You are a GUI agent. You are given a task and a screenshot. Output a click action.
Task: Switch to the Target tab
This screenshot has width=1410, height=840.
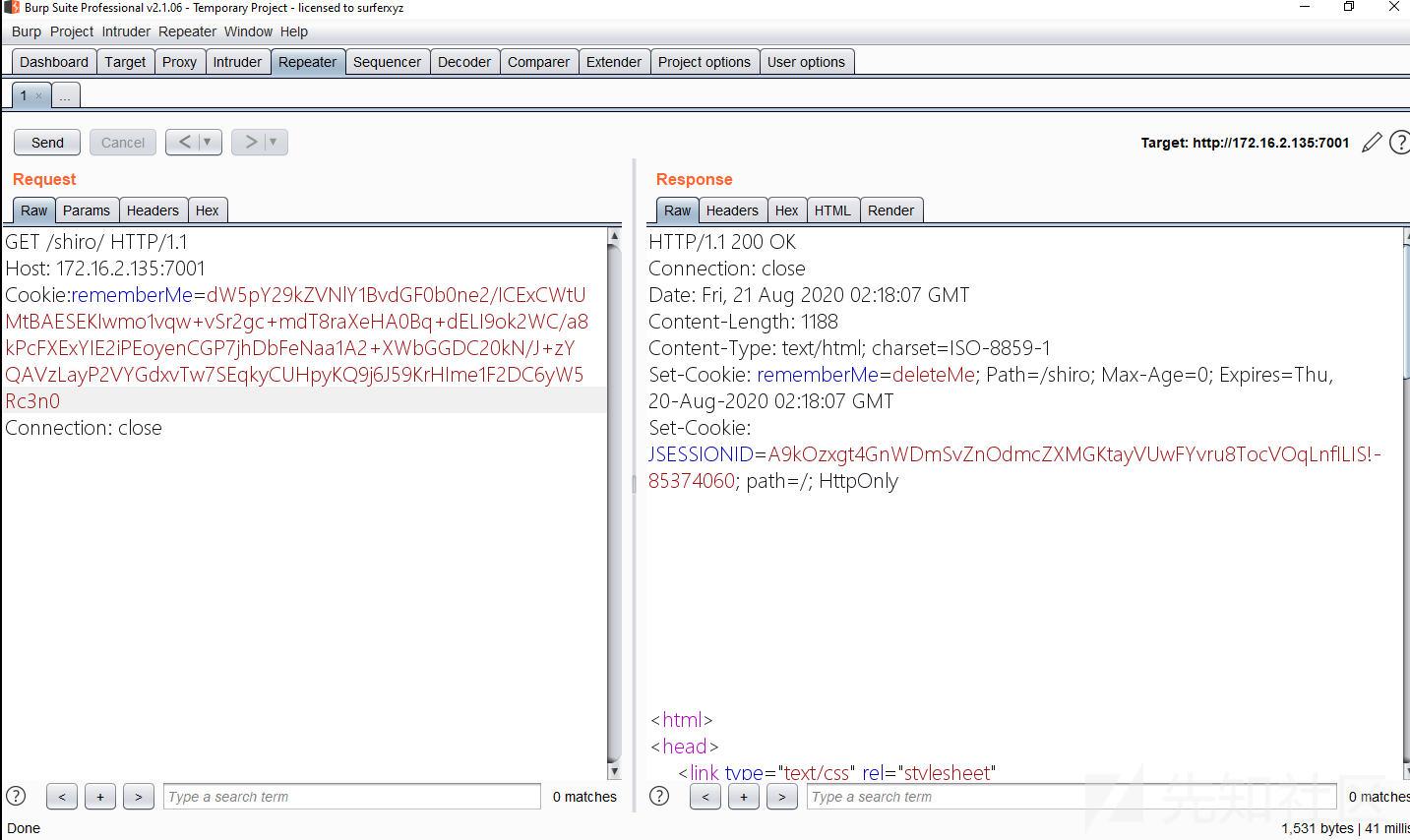pyautogui.click(x=125, y=62)
